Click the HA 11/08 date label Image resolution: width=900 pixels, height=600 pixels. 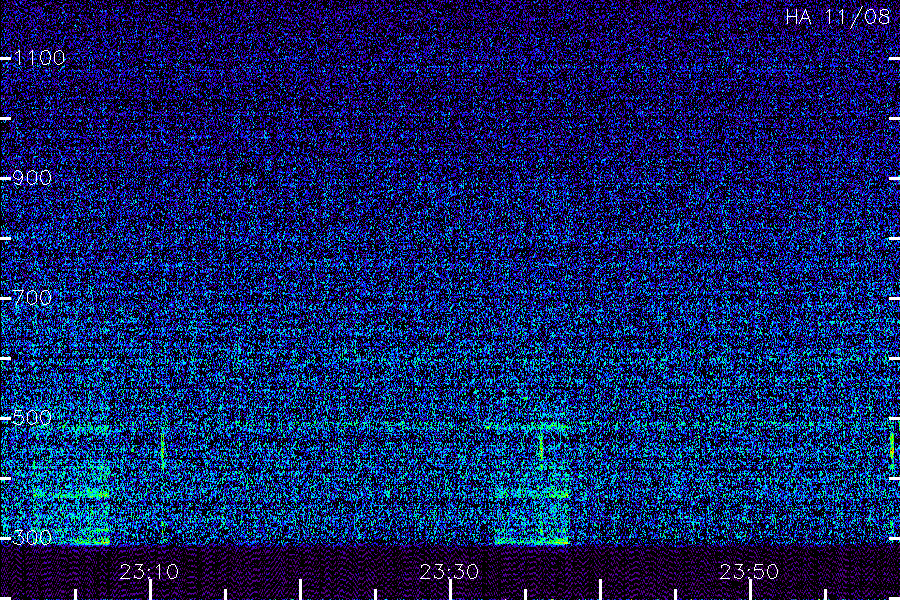[837, 17]
